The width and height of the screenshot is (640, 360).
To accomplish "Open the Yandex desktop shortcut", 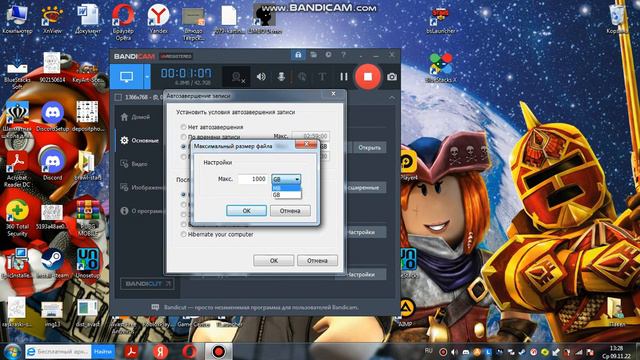I will (x=158, y=19).
